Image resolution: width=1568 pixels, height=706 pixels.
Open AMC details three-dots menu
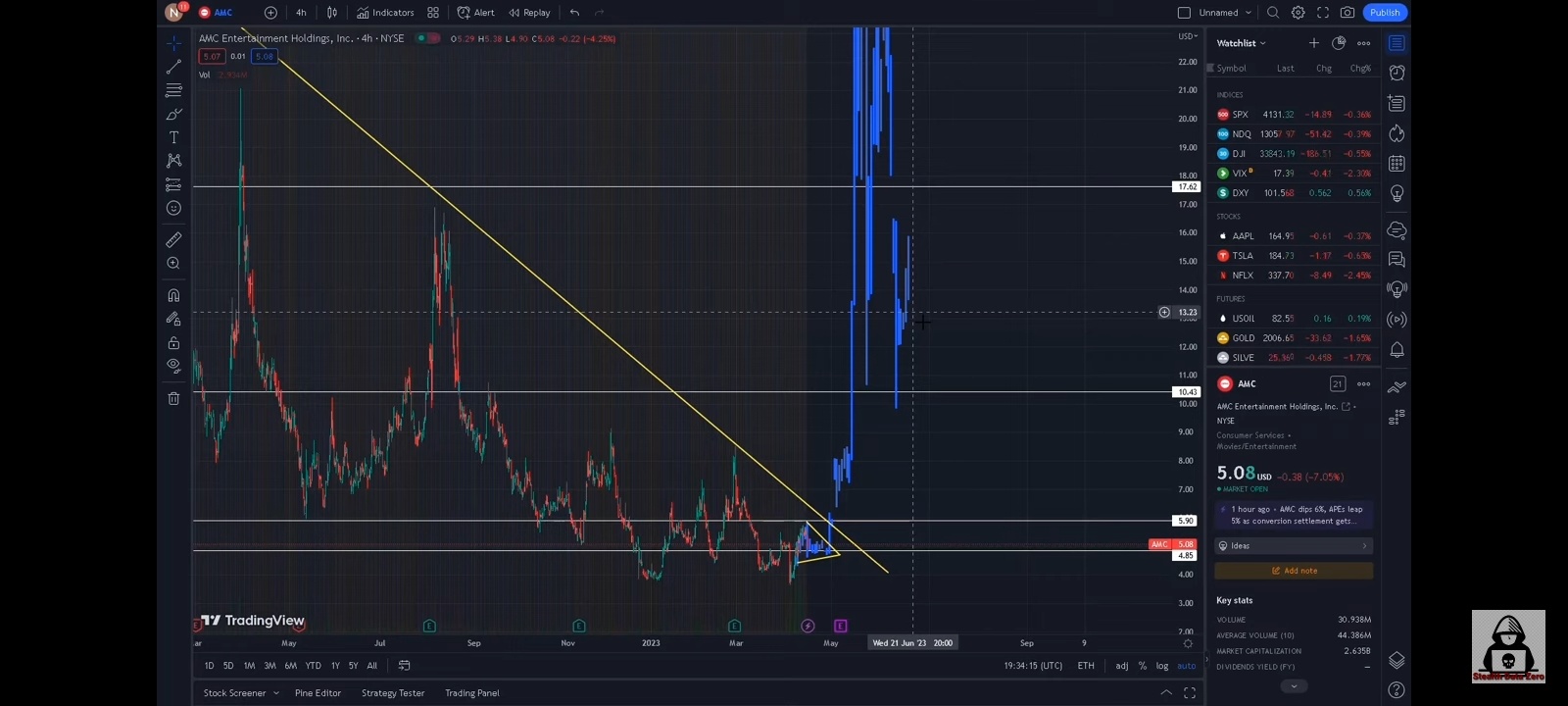point(1363,384)
